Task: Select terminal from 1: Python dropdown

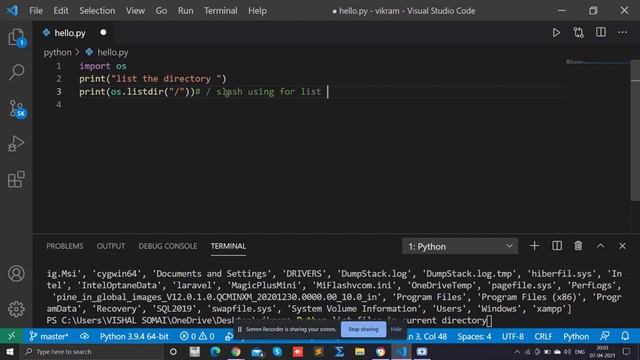Action: 460,246
